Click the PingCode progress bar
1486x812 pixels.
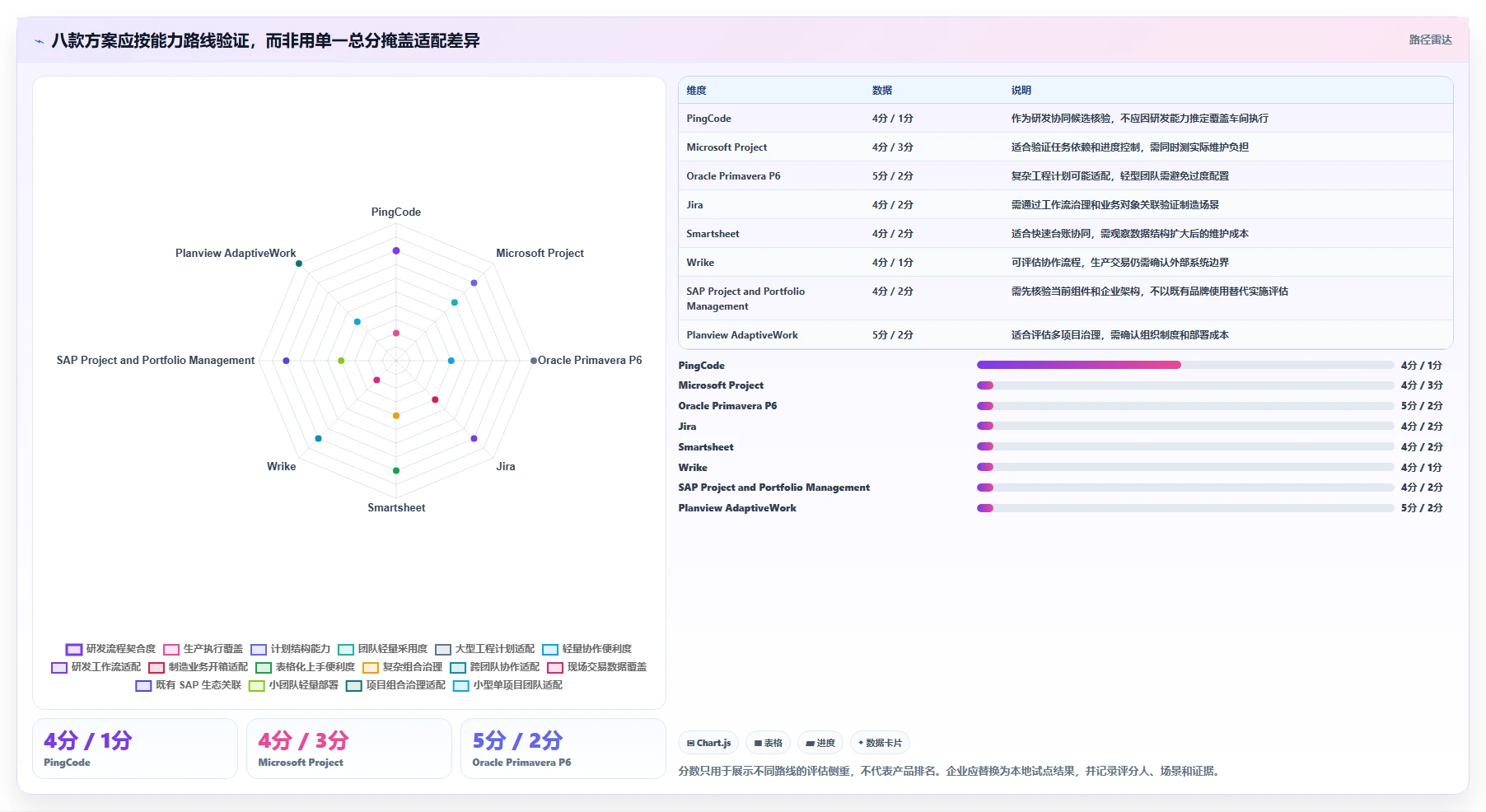pos(1185,365)
